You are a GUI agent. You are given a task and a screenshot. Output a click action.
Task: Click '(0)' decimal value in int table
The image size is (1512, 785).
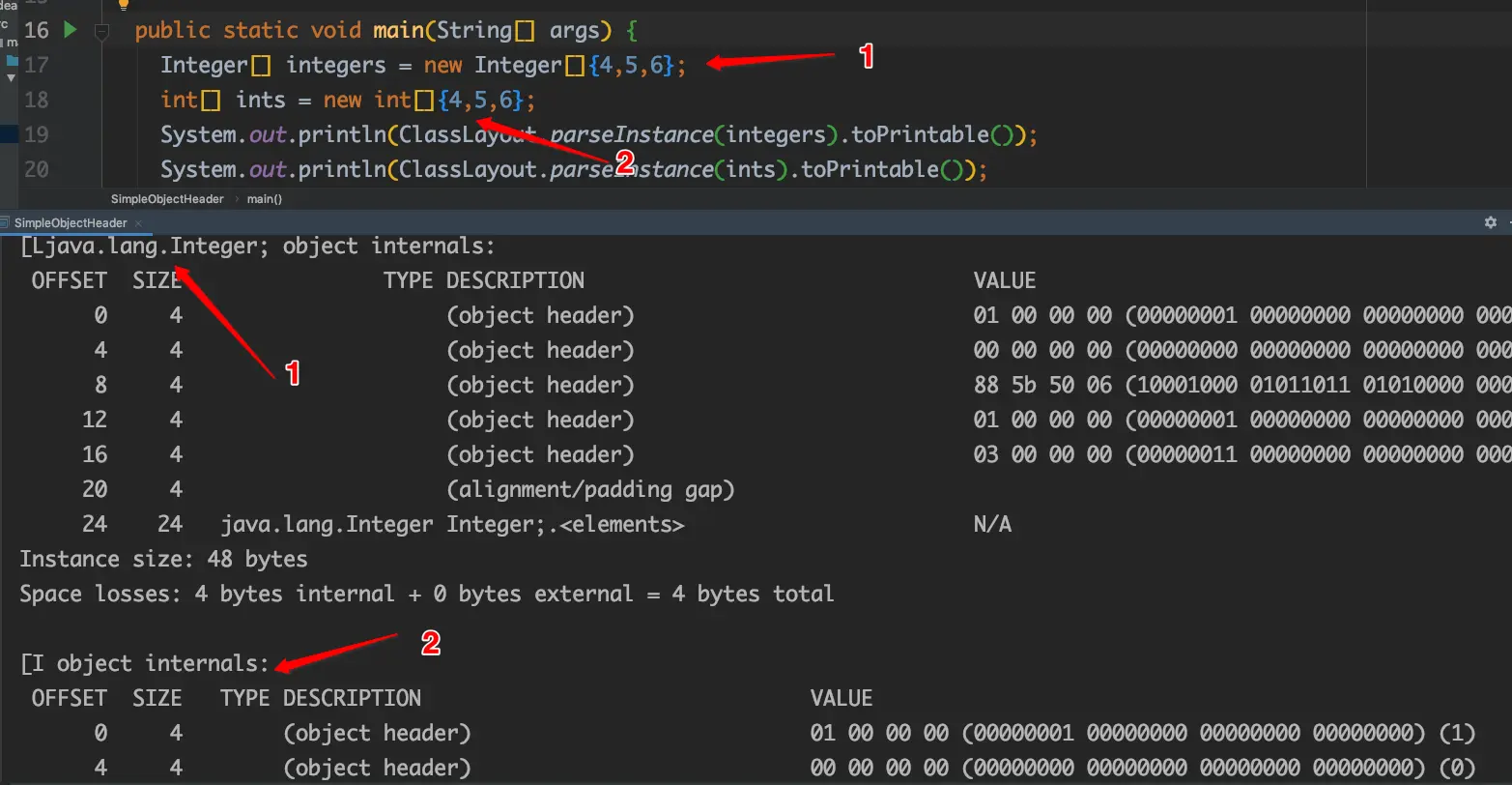pyautogui.click(x=1457, y=769)
